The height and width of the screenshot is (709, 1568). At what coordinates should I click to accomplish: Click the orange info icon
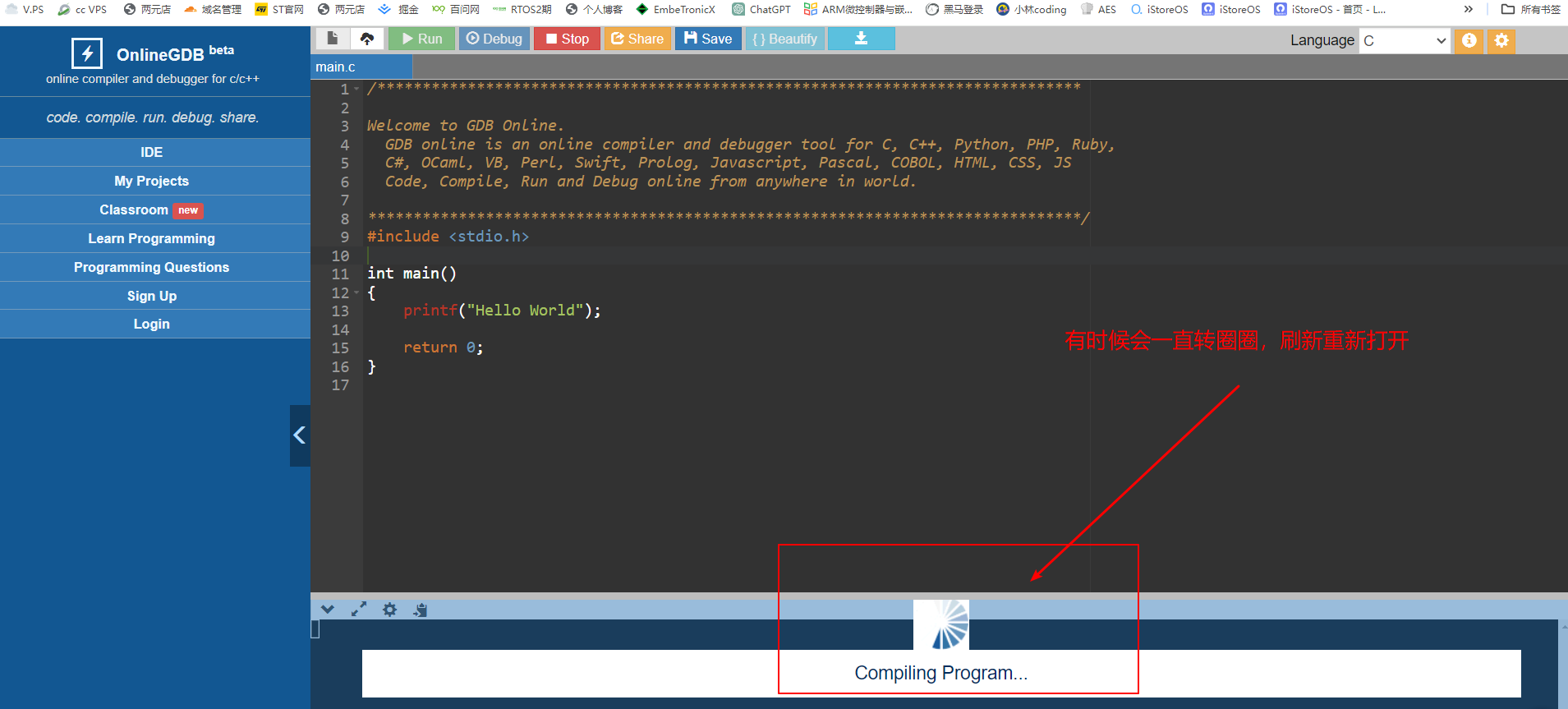pos(1469,40)
